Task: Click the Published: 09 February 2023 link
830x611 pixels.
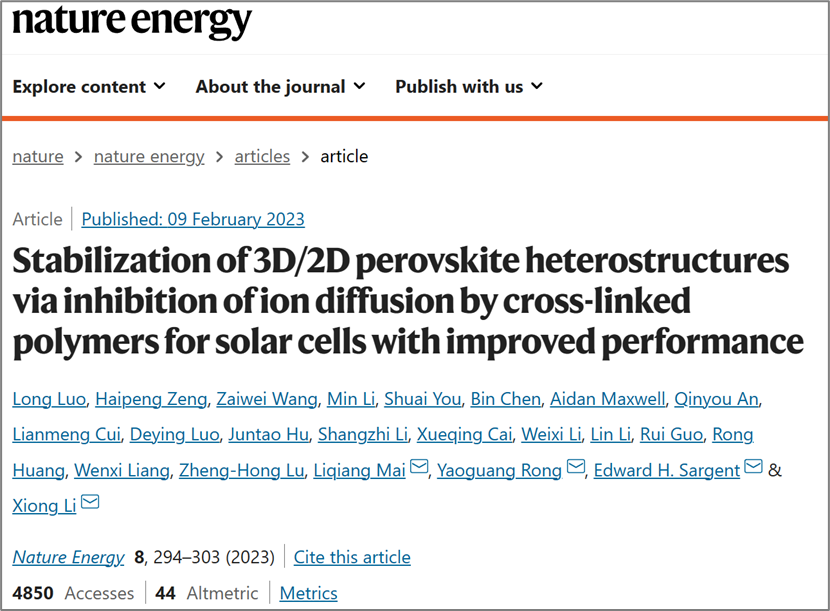Action: pos(193,219)
